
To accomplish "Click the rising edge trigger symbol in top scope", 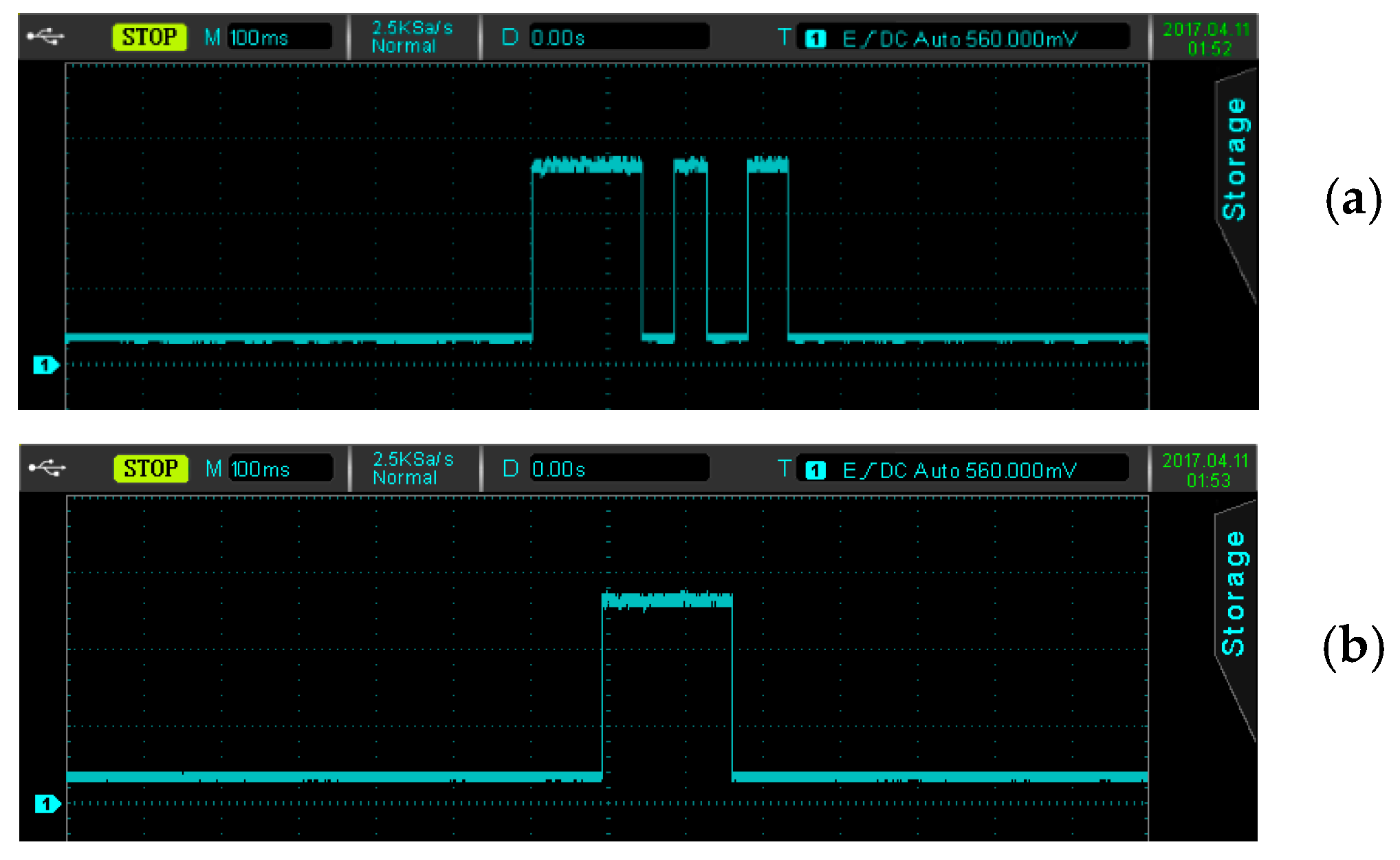I will click(866, 39).
